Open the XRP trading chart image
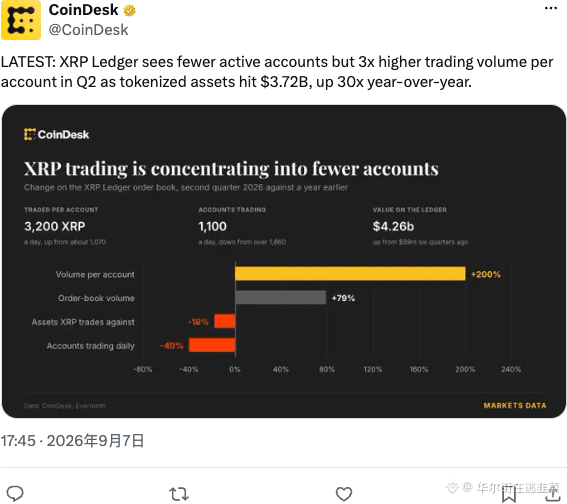 [284, 261]
